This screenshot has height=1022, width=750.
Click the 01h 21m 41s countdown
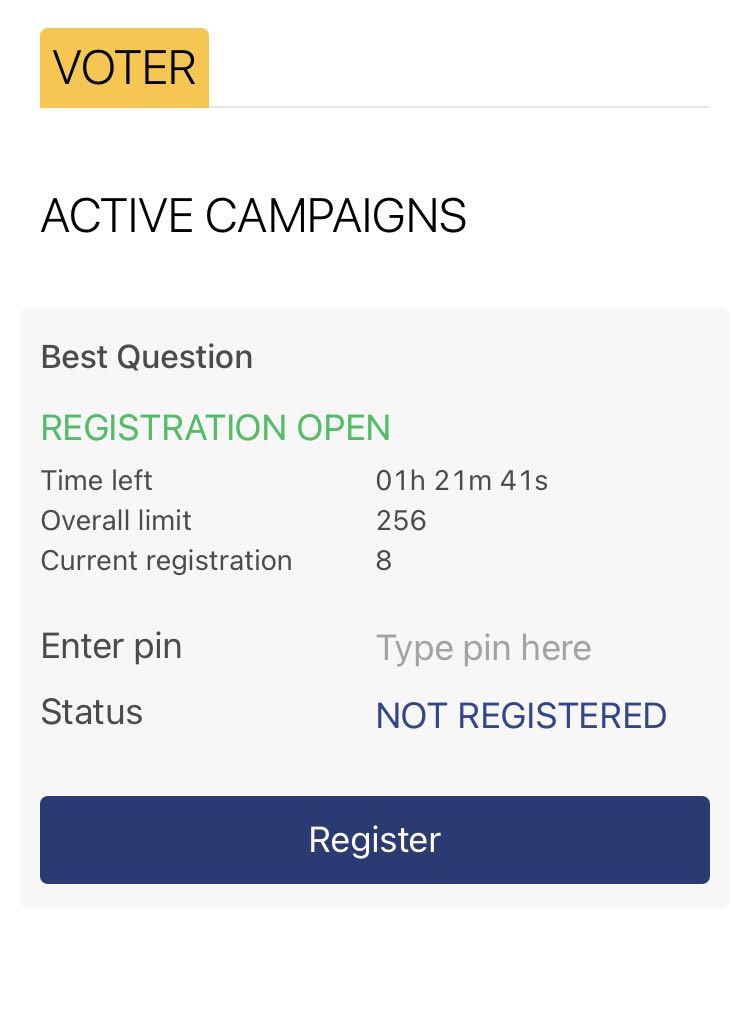tap(461, 481)
